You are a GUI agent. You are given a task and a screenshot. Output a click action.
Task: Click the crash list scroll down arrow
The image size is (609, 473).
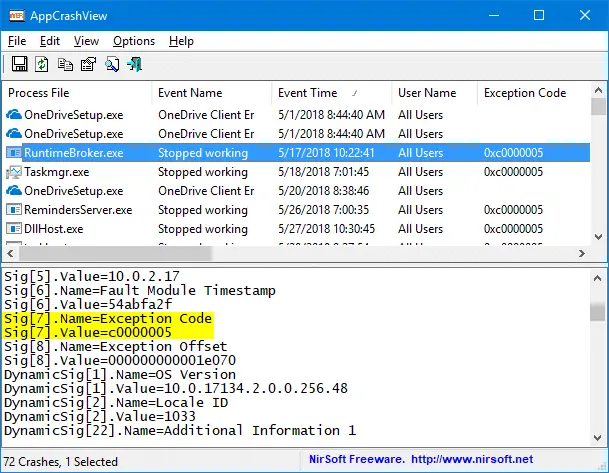coord(598,236)
